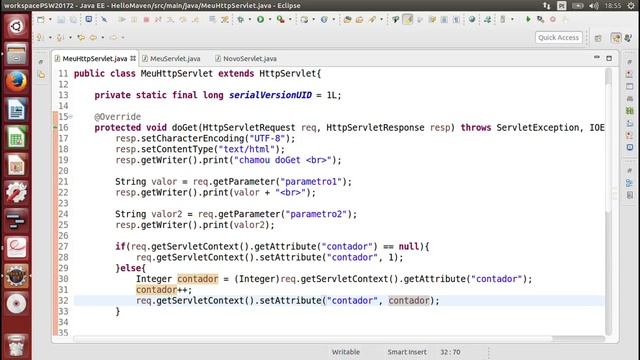Image resolution: width=640 pixels, height=360 pixels.
Task: Click the "parametro1" string literal
Action: pyautogui.click(x=311, y=182)
